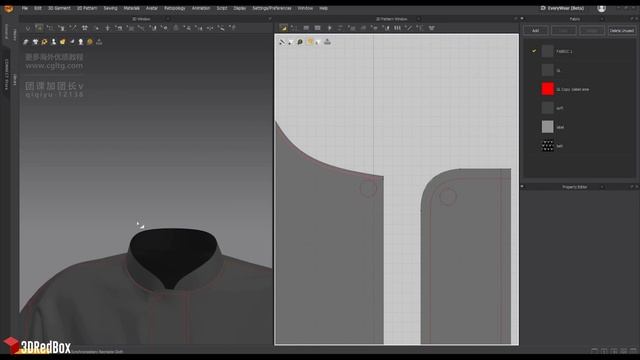Open the Edit menu
Image resolution: width=640 pixels, height=360 pixels.
(x=38, y=8)
